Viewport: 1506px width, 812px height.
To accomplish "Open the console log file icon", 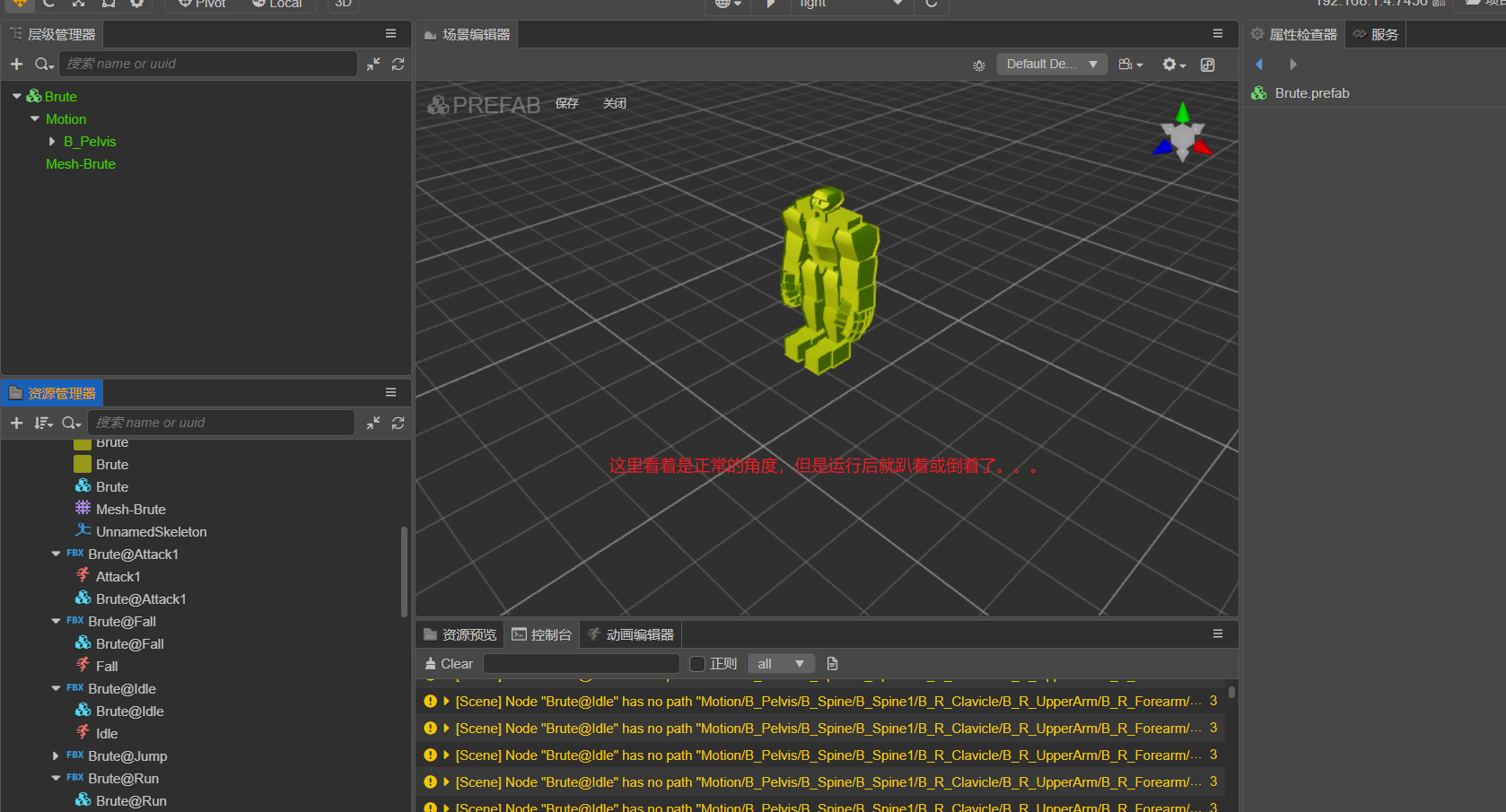I will [832, 664].
